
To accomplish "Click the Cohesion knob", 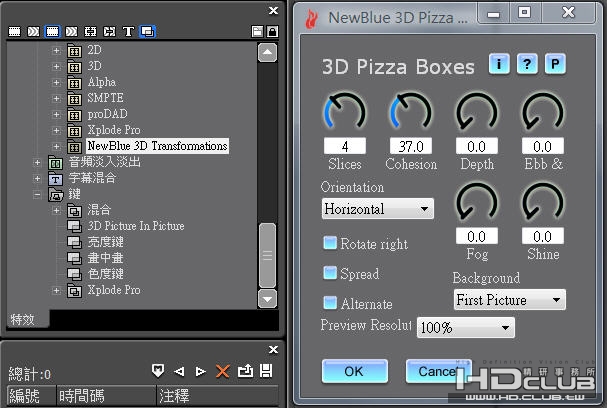I will pos(411,111).
